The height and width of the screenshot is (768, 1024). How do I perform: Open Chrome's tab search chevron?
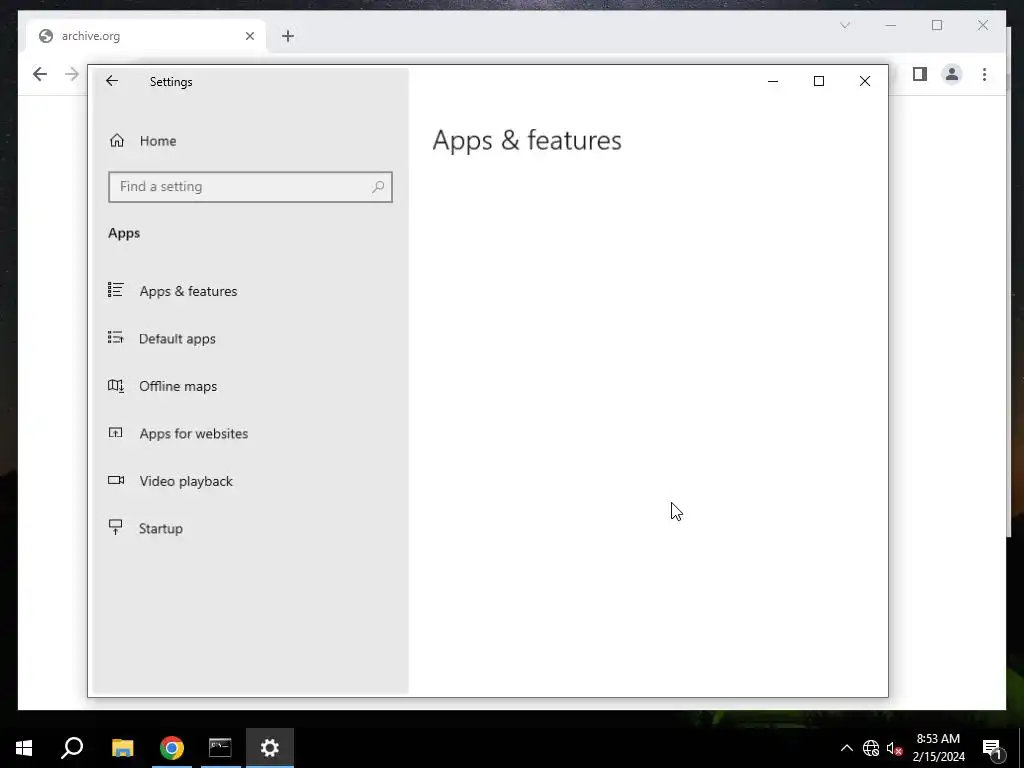(845, 25)
